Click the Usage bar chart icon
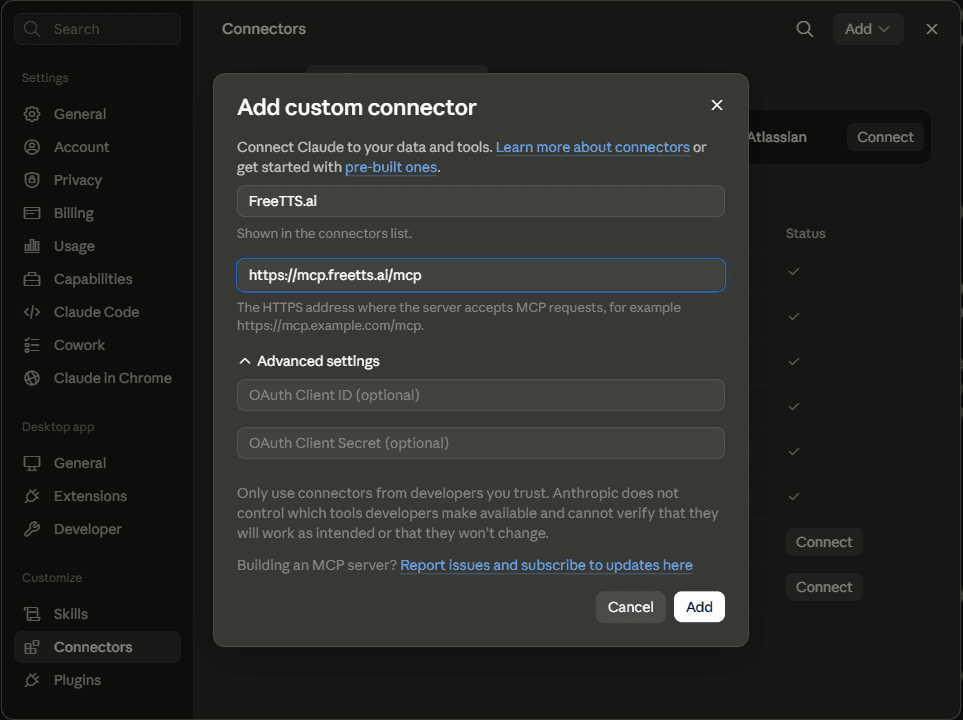963x720 pixels. coord(32,246)
